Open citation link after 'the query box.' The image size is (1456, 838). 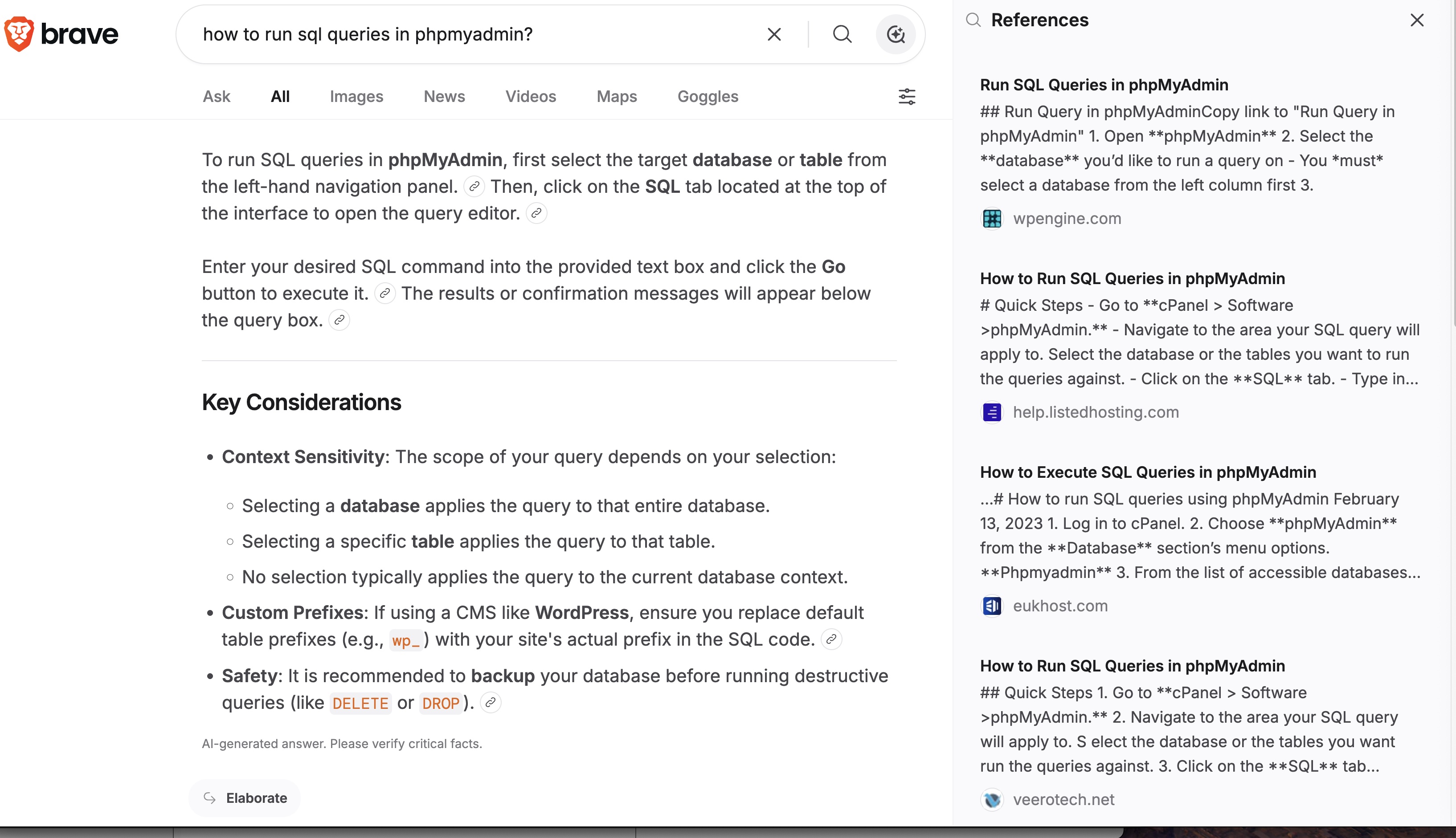pos(339,320)
